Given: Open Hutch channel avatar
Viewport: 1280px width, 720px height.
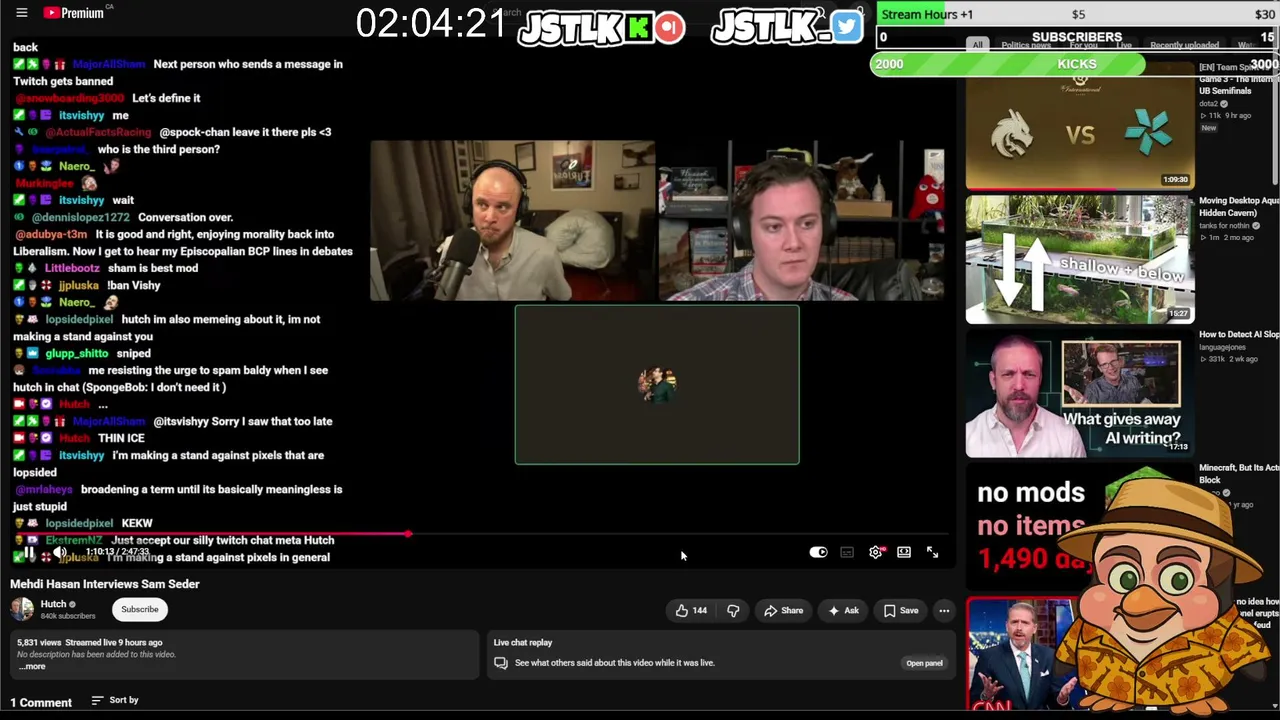Looking at the screenshot, I should point(22,609).
